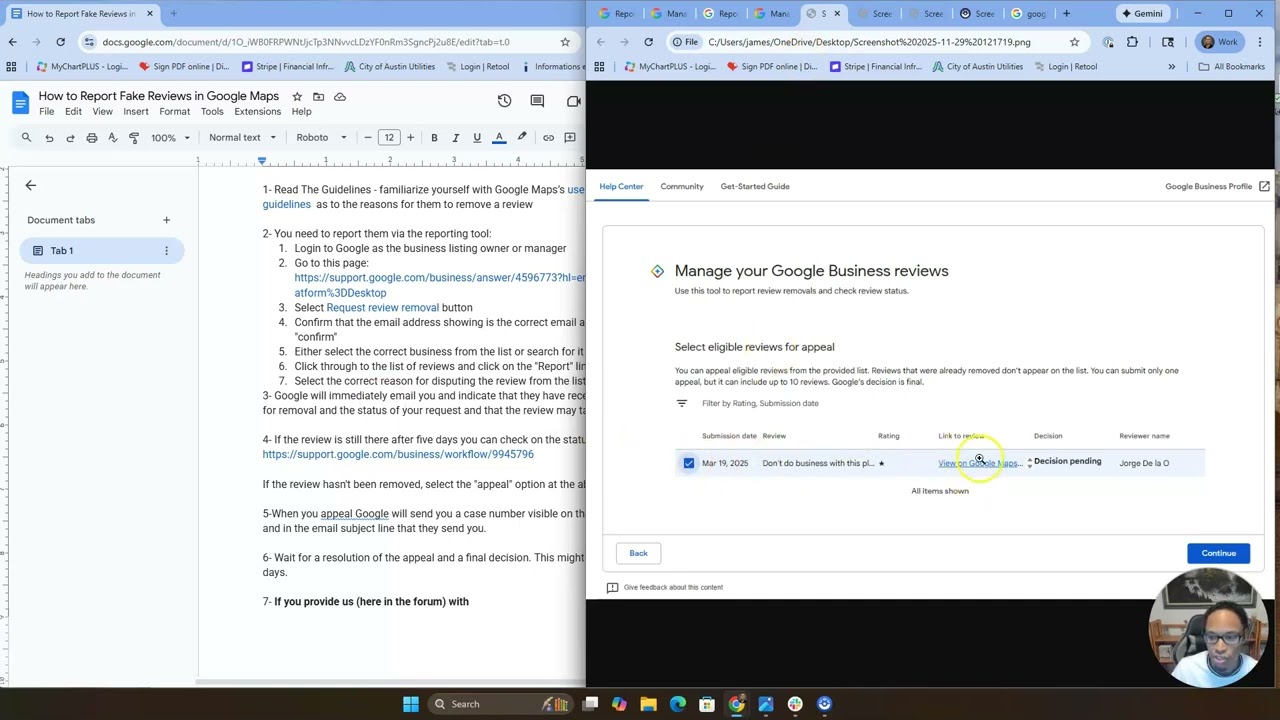The width and height of the screenshot is (1280, 720).
Task: Select the Help Center tab
Action: click(621, 186)
